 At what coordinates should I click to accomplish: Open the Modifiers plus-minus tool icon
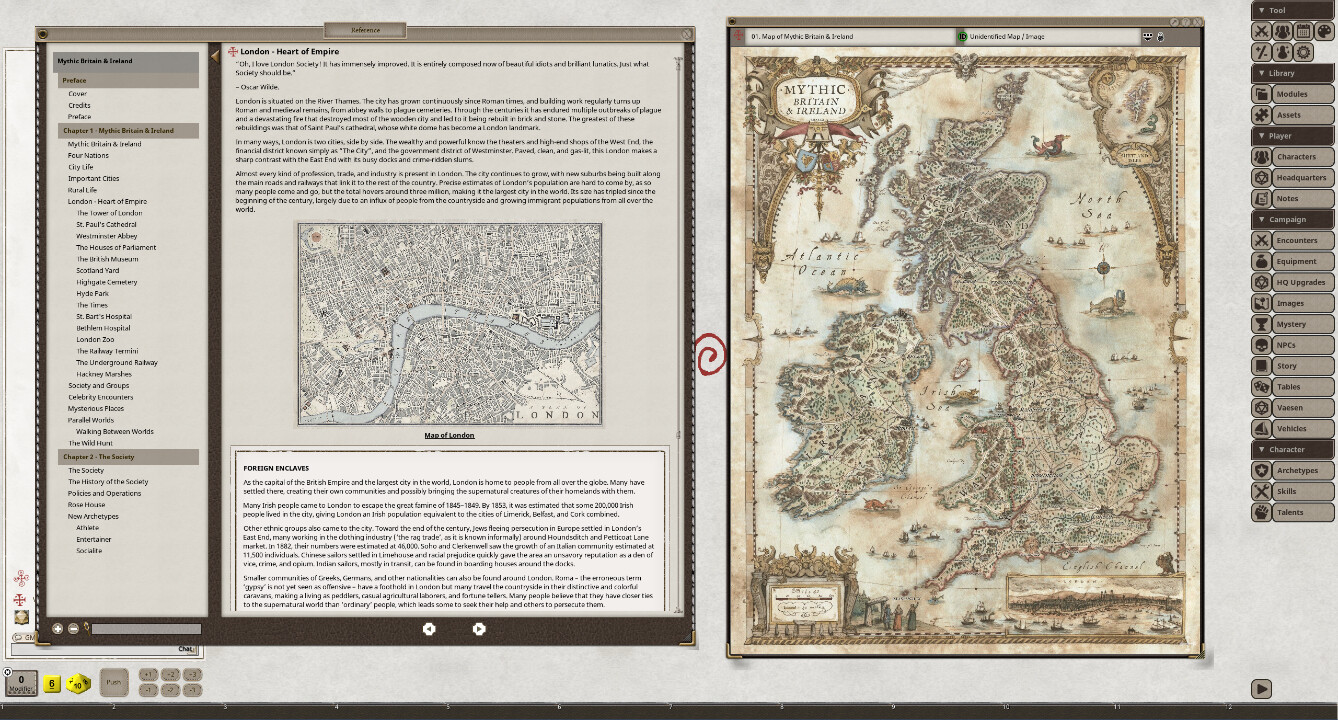pyautogui.click(x=1262, y=52)
